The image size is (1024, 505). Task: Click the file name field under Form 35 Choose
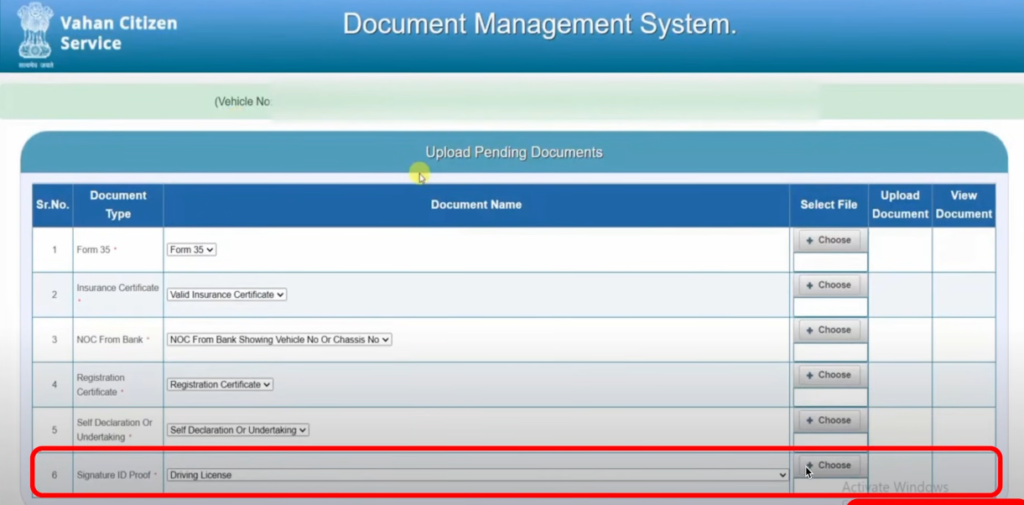click(x=830, y=263)
